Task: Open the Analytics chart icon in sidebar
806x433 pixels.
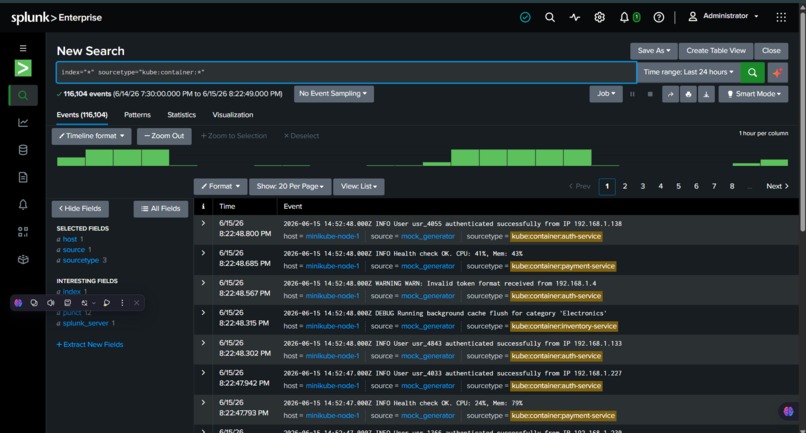Action: (x=23, y=122)
